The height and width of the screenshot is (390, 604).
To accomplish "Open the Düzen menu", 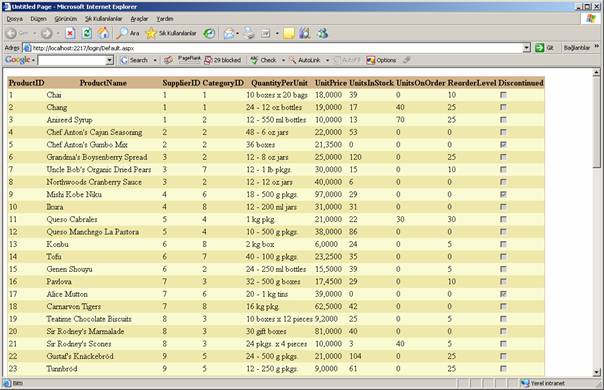I will click(39, 18).
